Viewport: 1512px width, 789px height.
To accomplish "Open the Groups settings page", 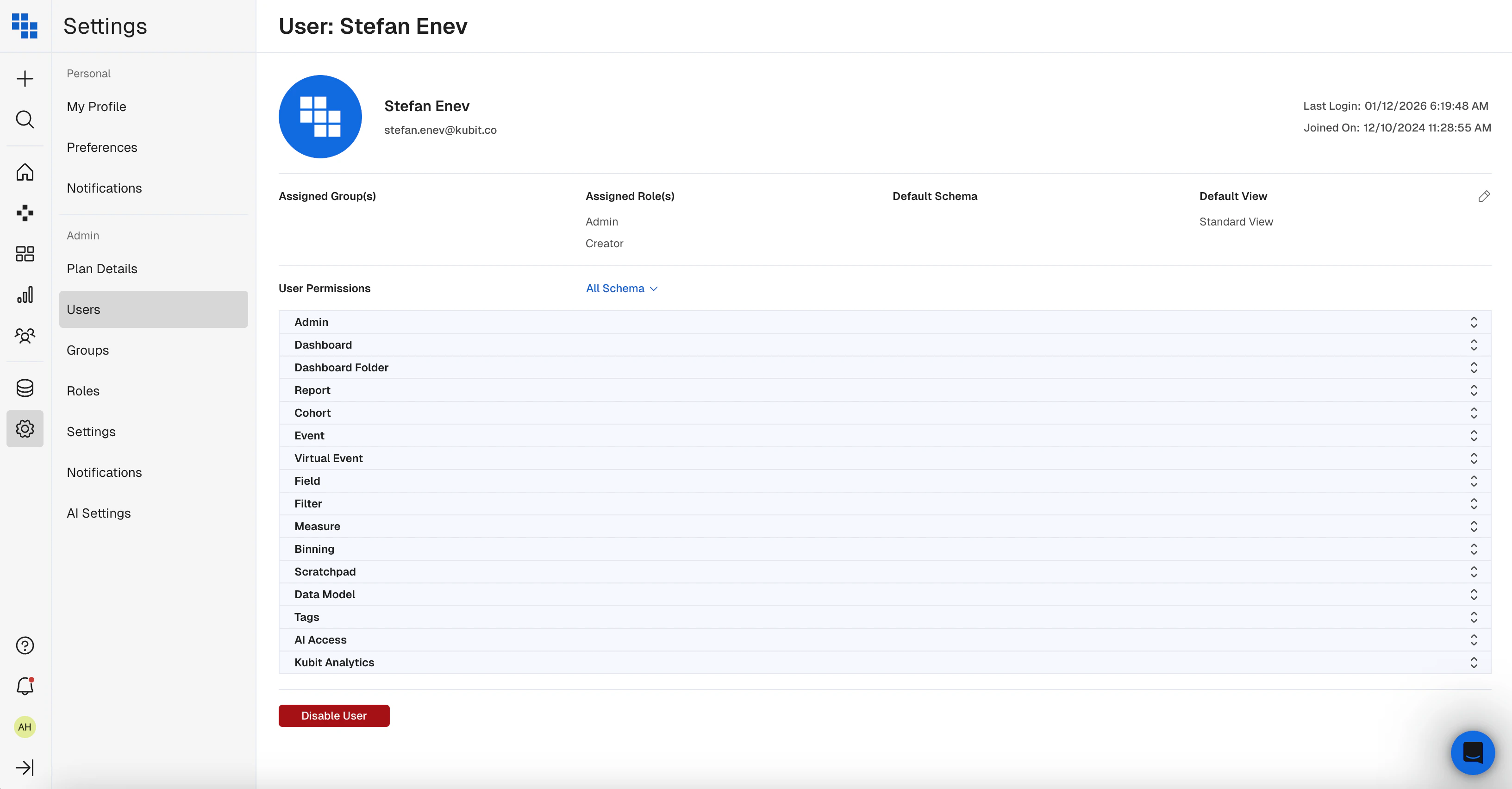I will 88,351.
